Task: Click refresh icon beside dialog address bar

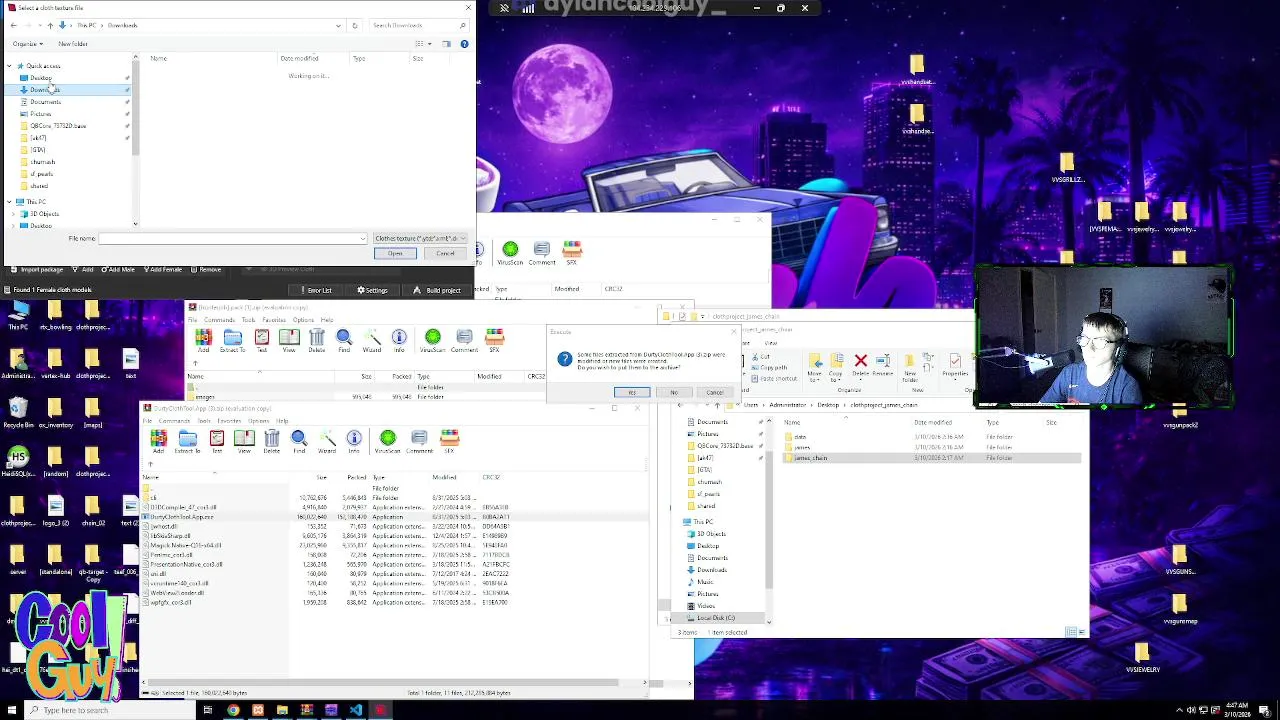Action: [354, 25]
